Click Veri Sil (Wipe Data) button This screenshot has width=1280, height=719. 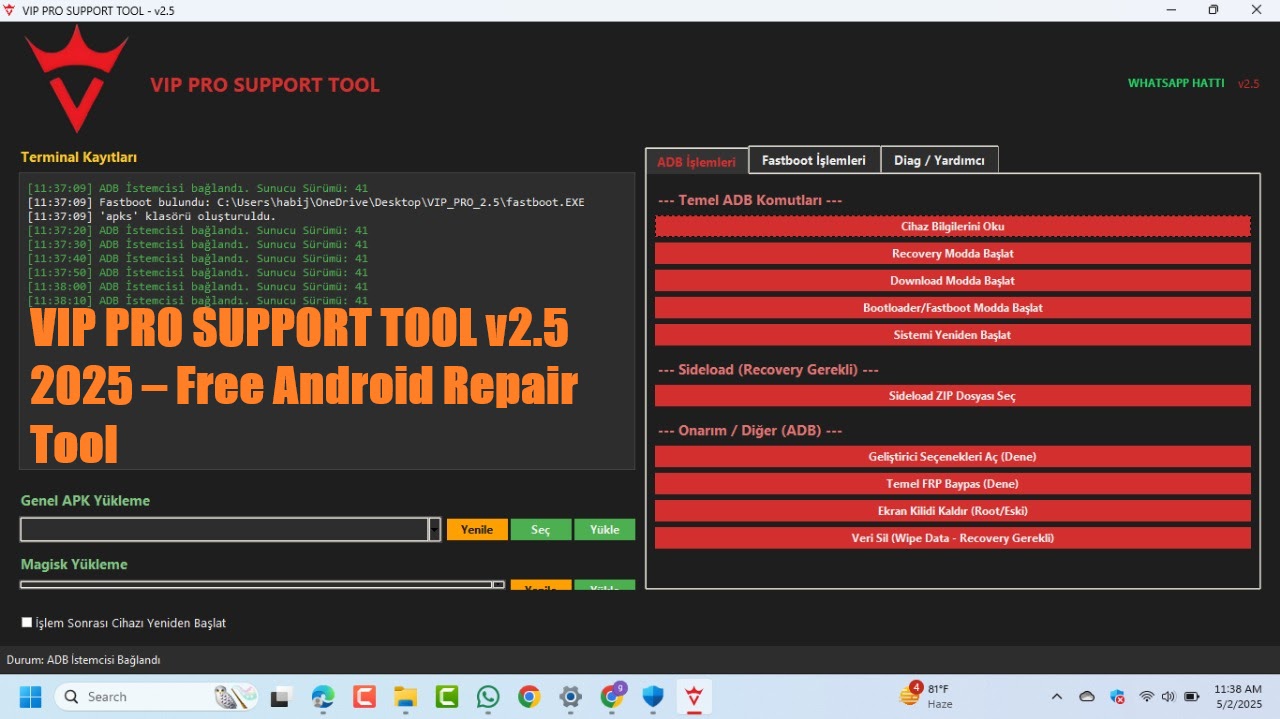953,537
